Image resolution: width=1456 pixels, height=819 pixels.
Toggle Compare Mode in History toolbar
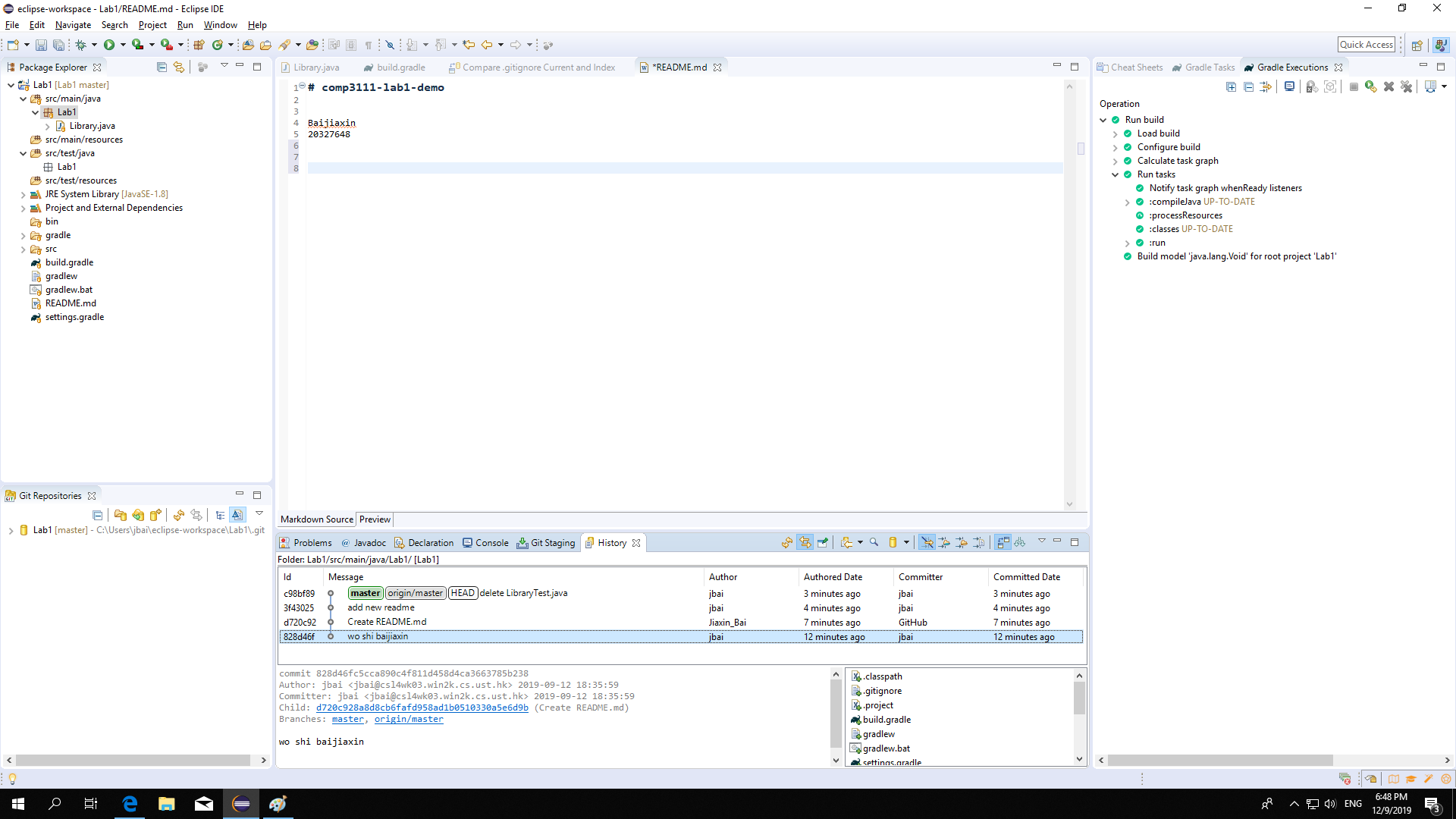tap(1003, 543)
